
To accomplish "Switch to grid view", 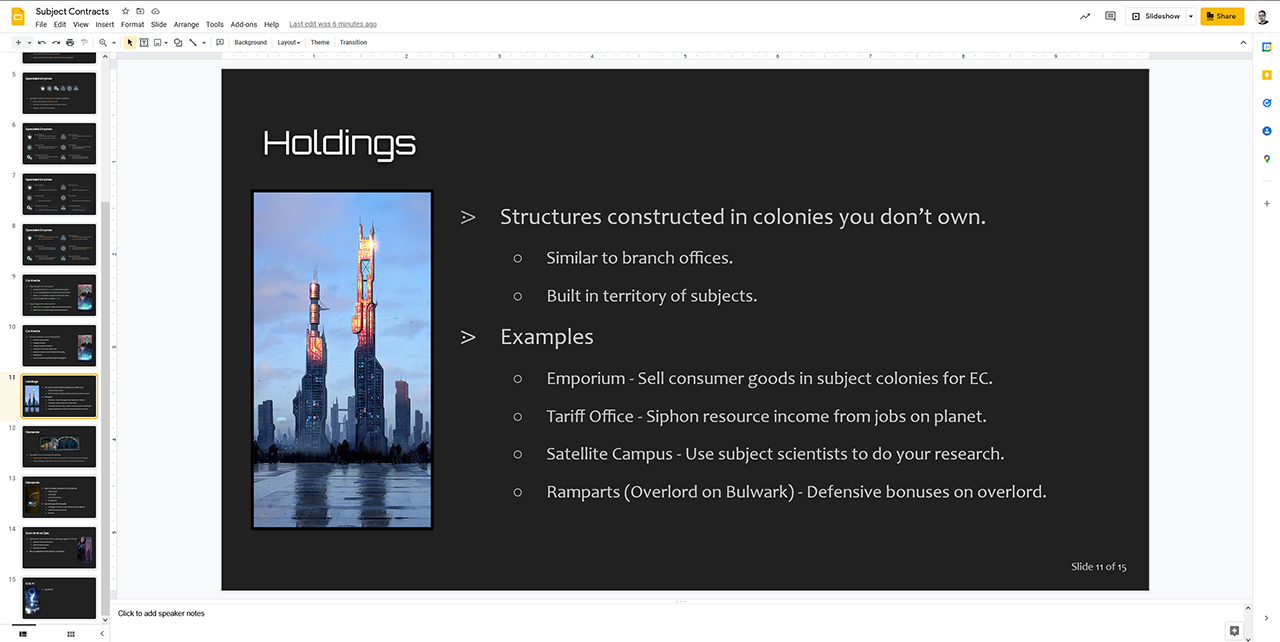I will [70, 634].
